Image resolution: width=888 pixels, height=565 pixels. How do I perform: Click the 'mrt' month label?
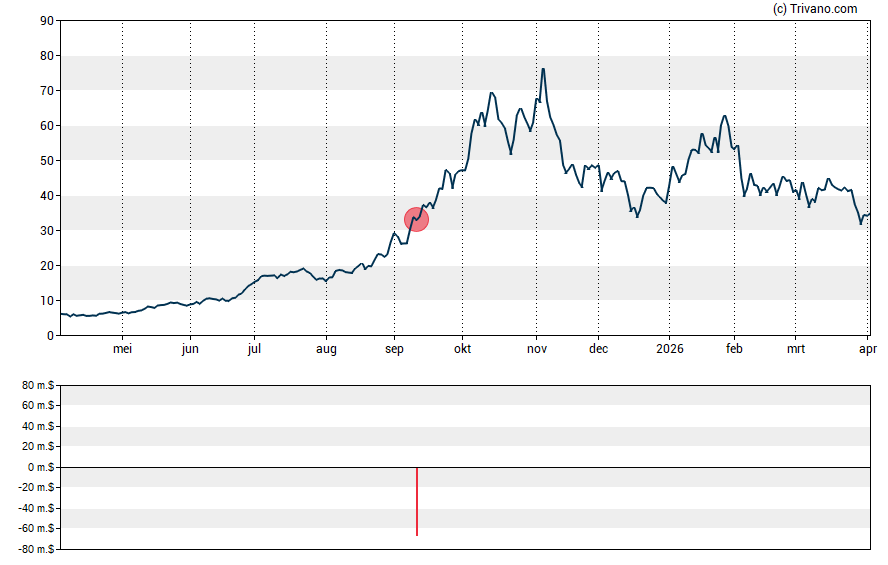[796, 349]
